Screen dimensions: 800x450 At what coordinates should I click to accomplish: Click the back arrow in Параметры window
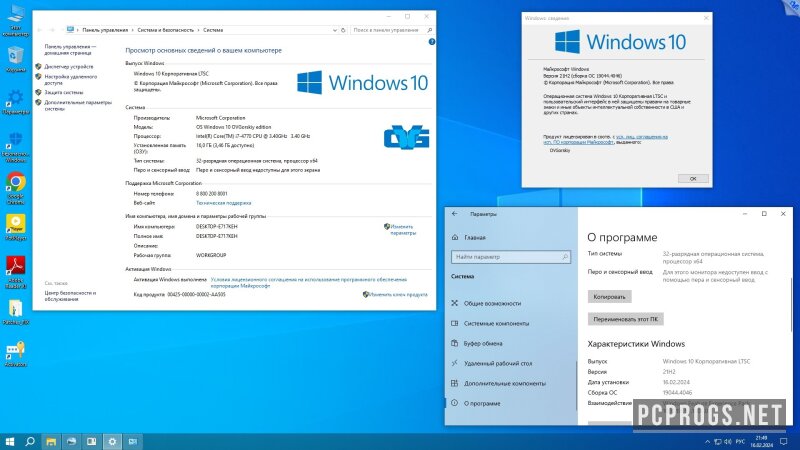(x=455, y=214)
